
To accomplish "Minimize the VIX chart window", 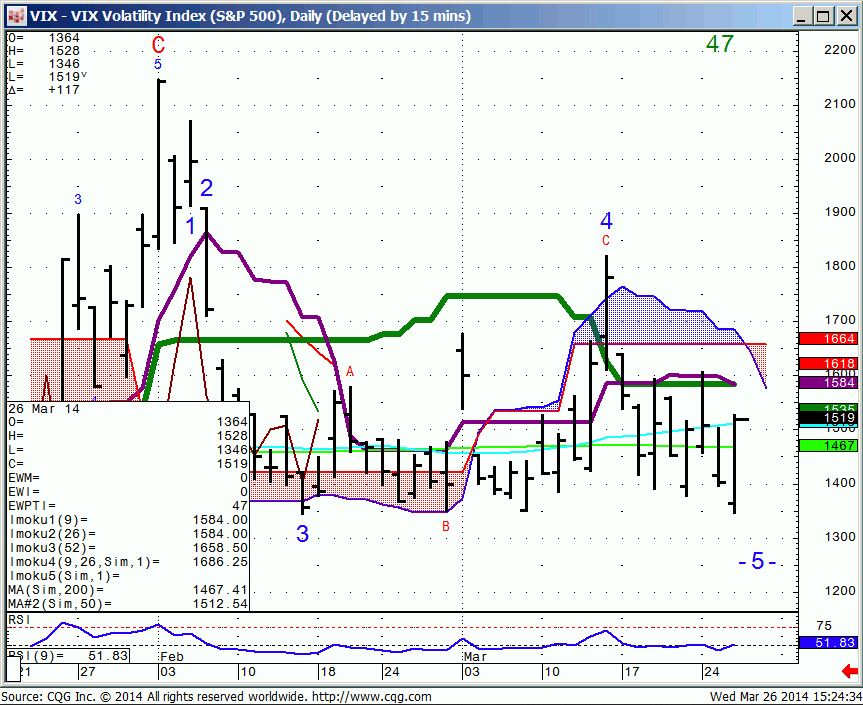I will [x=802, y=16].
